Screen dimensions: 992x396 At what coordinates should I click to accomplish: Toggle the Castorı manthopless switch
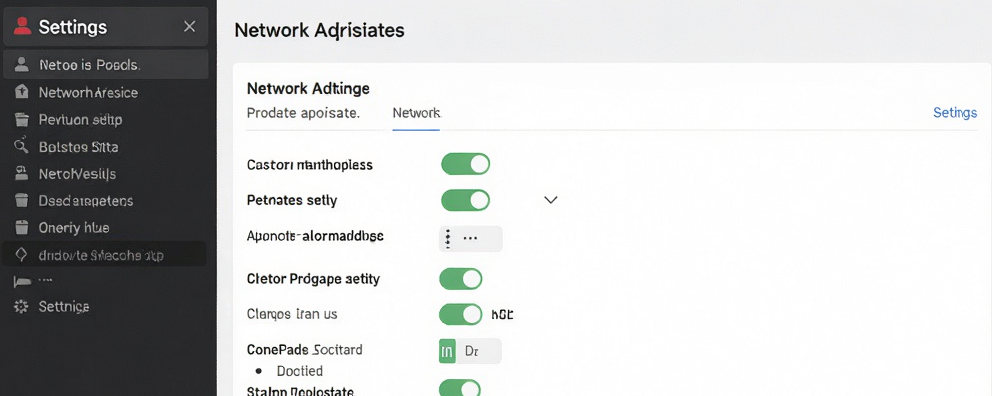click(x=466, y=164)
